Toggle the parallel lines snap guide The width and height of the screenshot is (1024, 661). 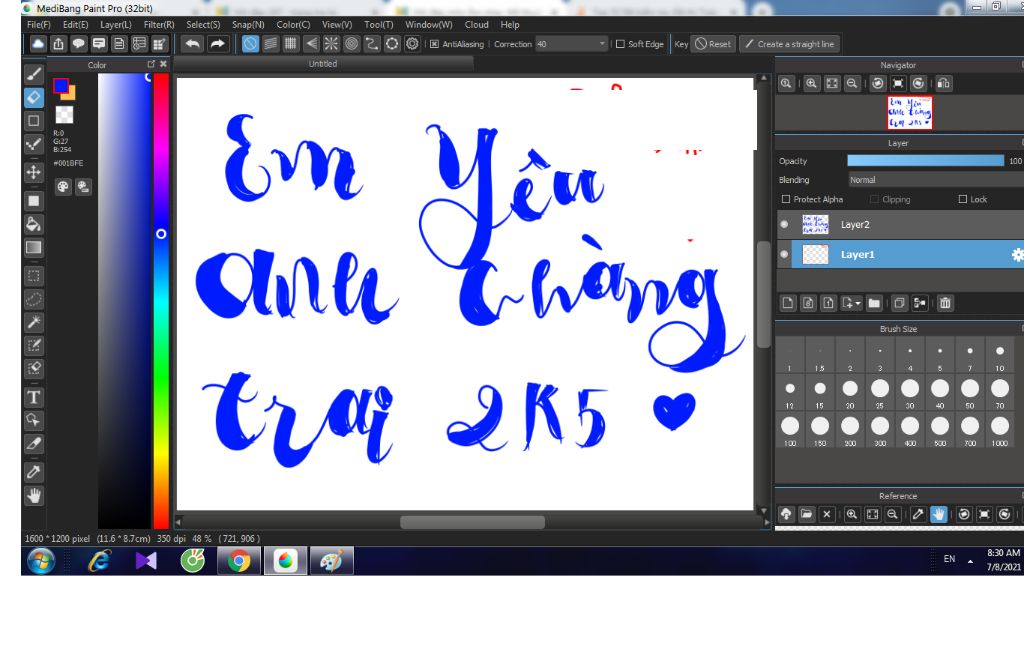(270, 44)
